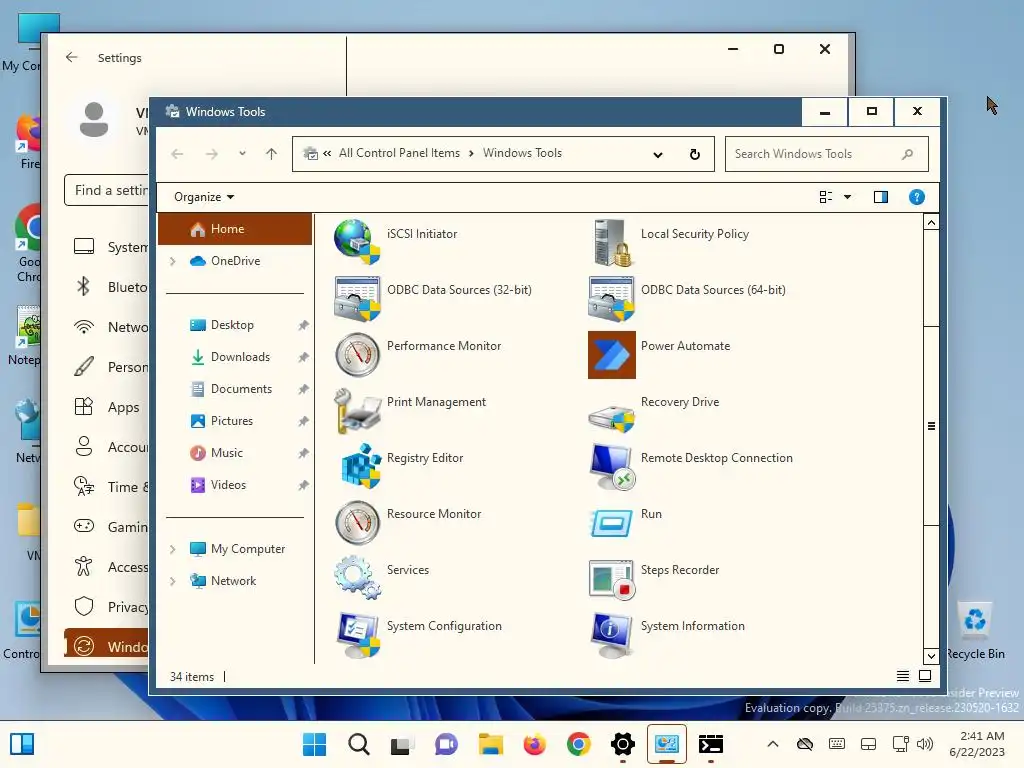The image size is (1024, 768).
Task: Expand OneDrive tree node
Action: point(172,261)
